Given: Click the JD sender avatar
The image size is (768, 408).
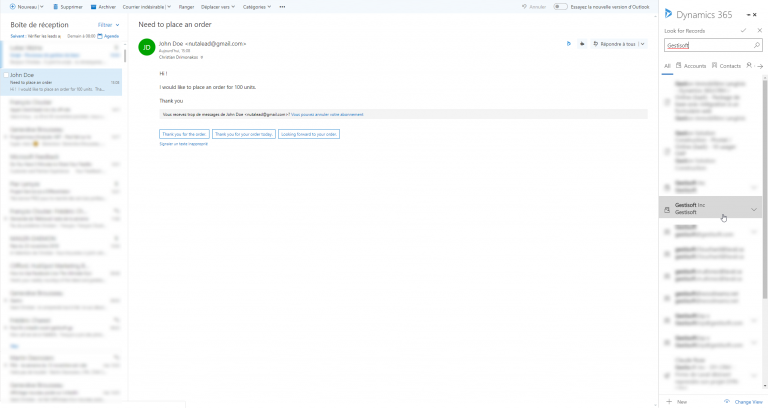Looking at the screenshot, I should pos(146,47).
